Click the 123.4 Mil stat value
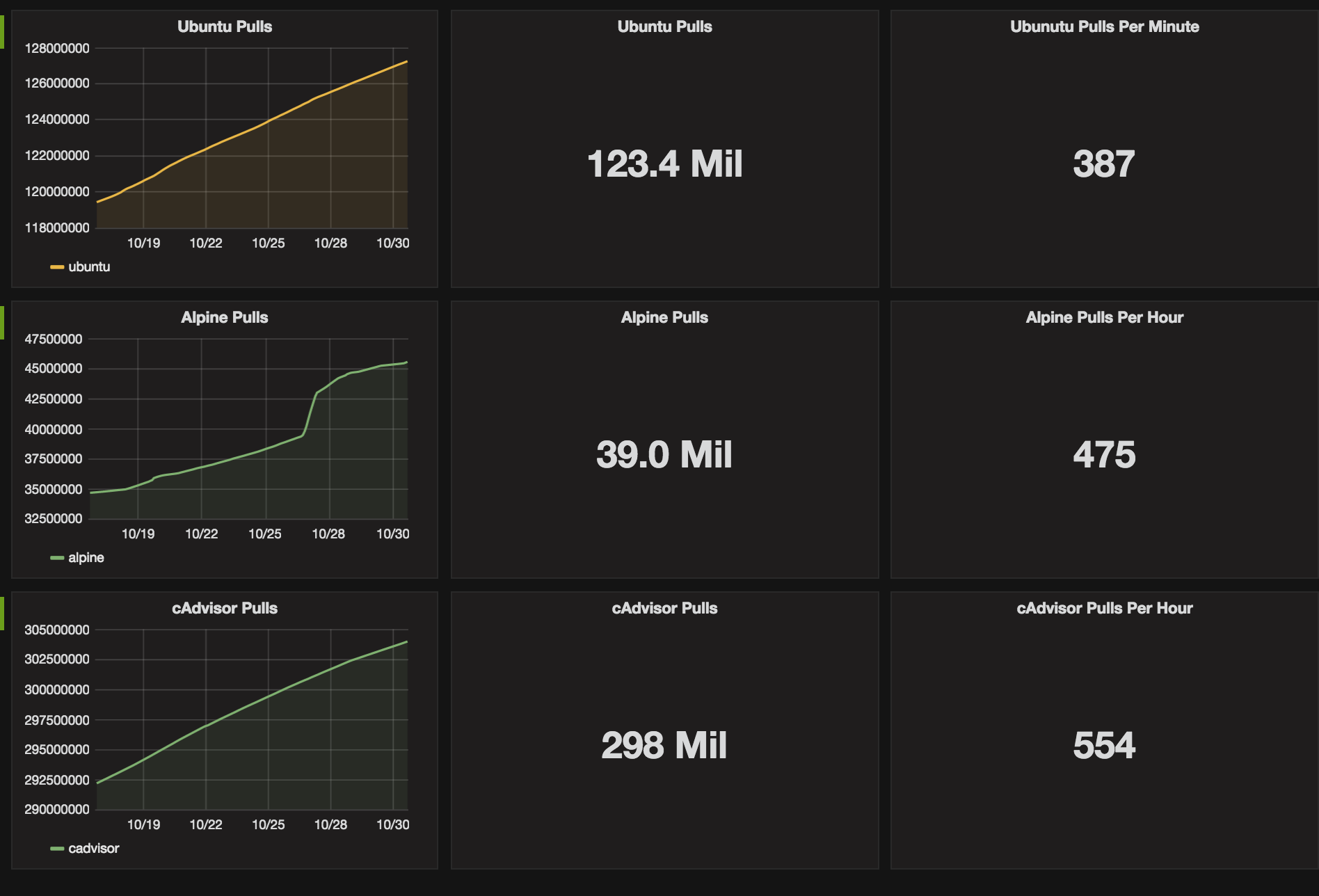This screenshot has height=896, width=1319. point(664,163)
